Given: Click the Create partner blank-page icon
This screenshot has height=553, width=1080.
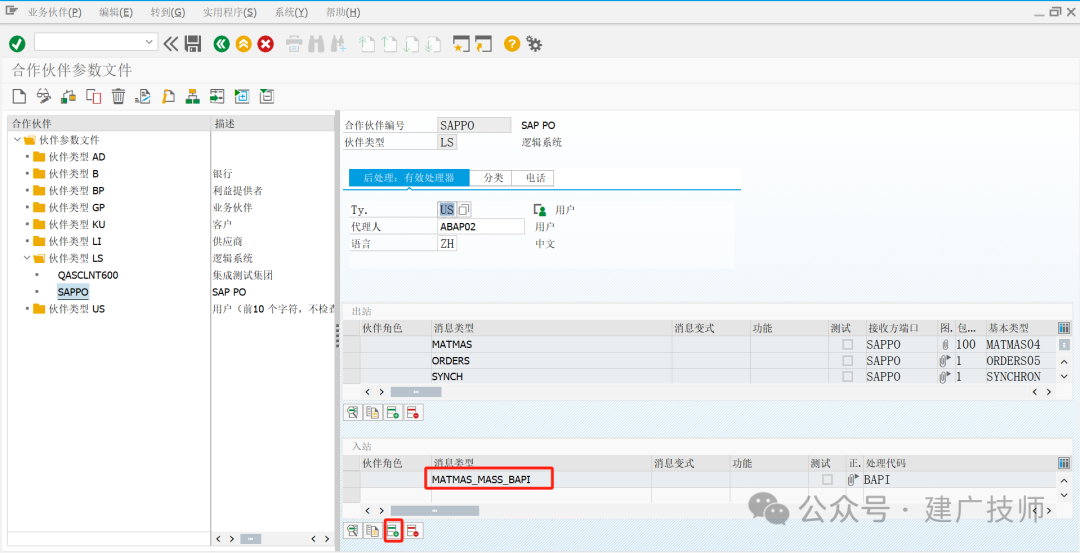Looking at the screenshot, I should click(19, 96).
